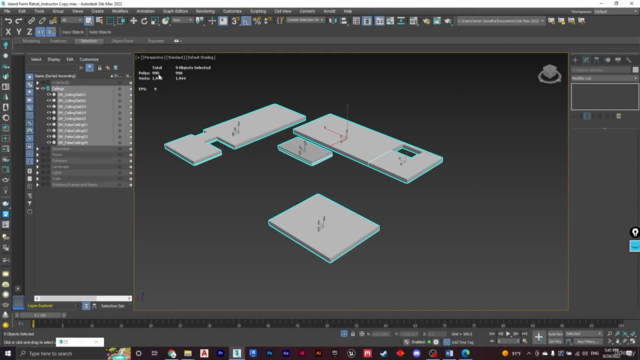Open the Modifier List dropdown
Image resolution: width=640 pixels, height=360 pixels.
click(604, 78)
